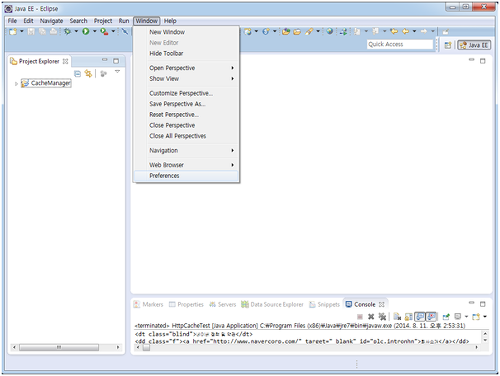Select Save Perspective As menu entry
The image size is (500, 376).
(187, 104)
